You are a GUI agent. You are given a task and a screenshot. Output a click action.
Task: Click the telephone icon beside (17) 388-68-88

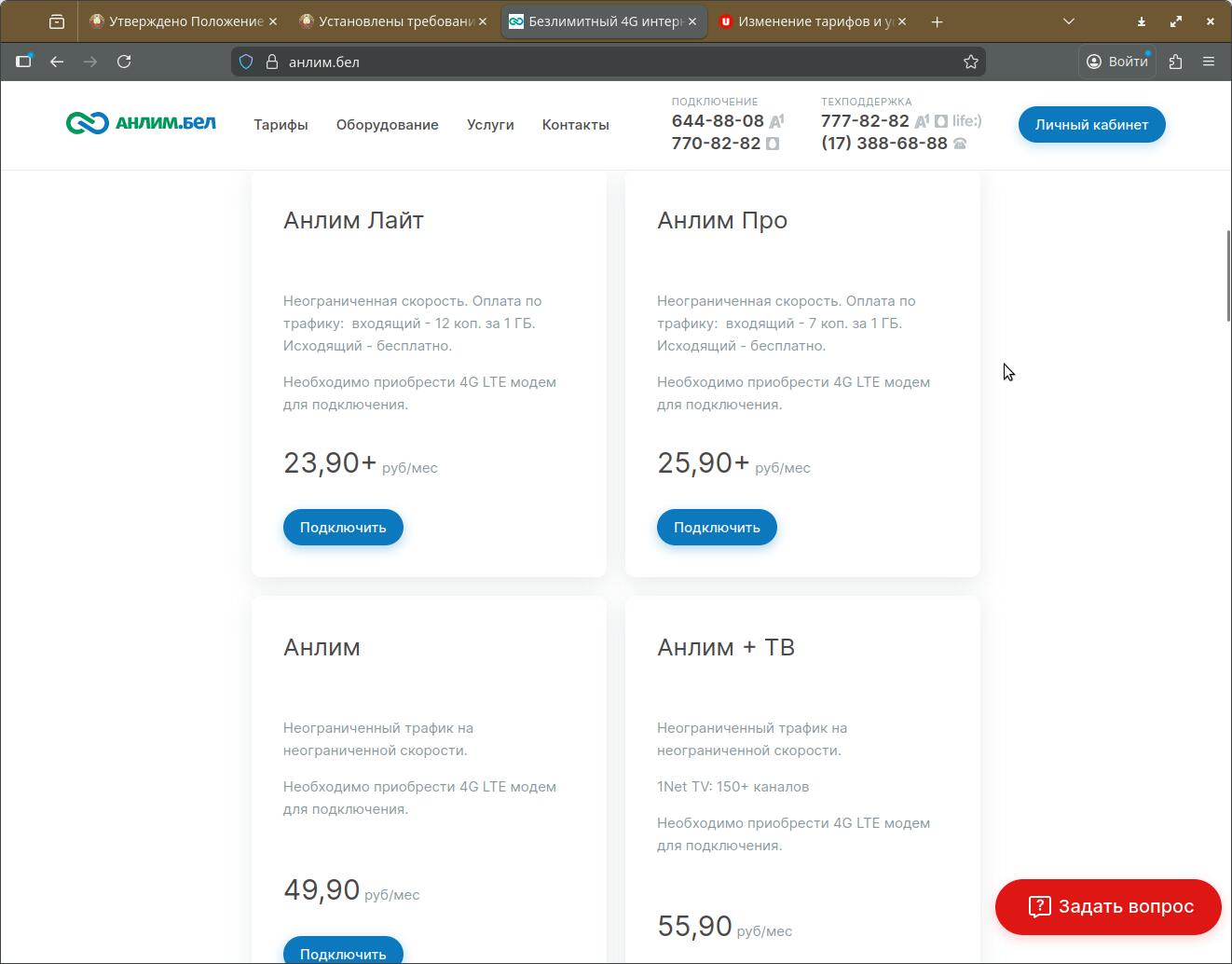(960, 144)
